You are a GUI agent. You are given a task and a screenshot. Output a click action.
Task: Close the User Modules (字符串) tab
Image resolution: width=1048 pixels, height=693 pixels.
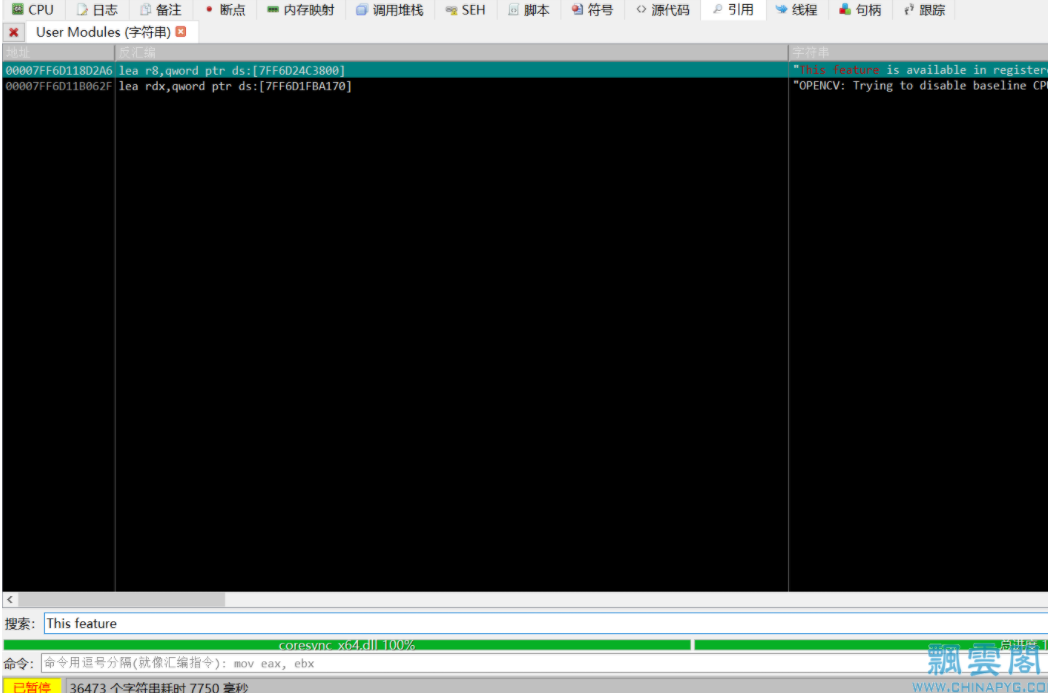181,31
